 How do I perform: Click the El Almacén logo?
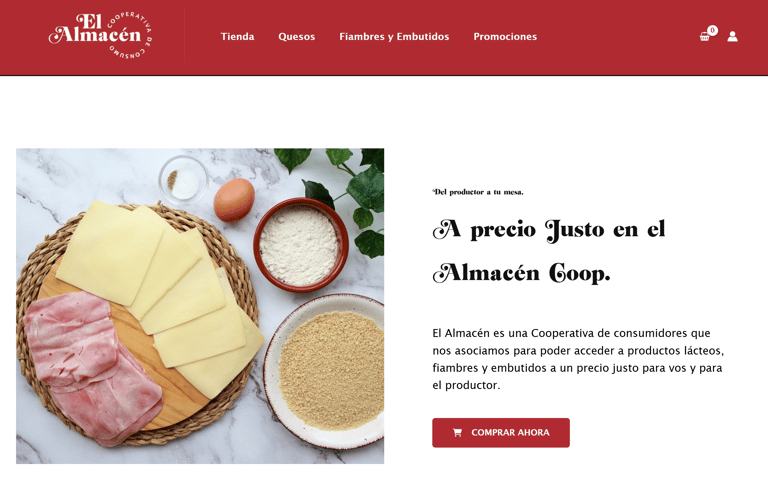[x=100, y=35]
